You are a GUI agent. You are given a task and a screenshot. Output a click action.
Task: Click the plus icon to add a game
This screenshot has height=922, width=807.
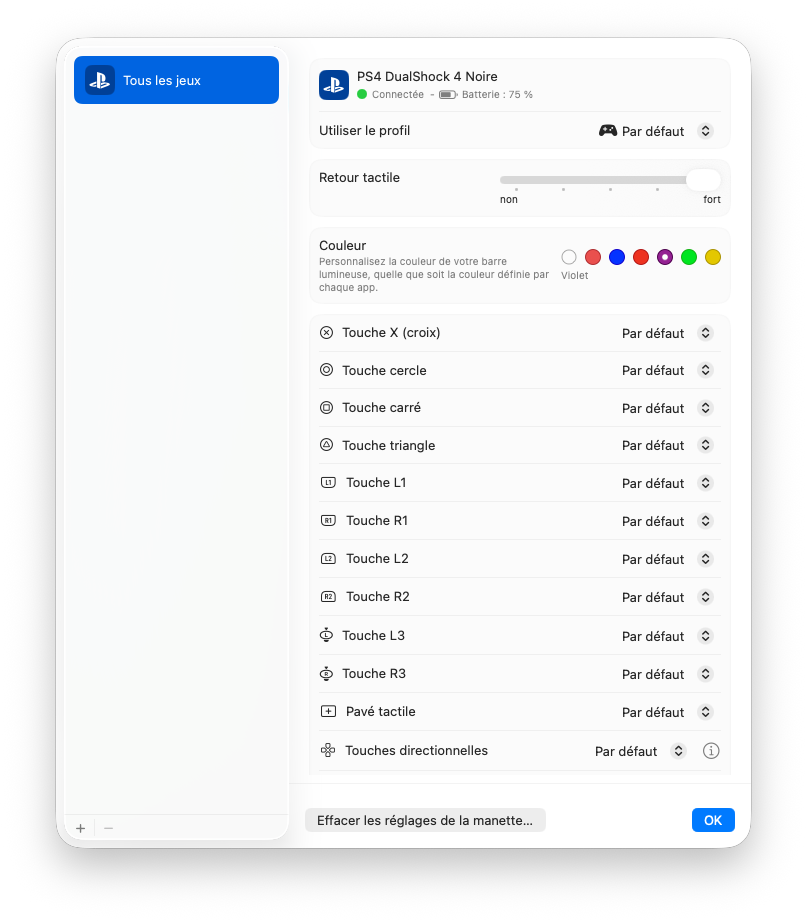click(x=81, y=828)
